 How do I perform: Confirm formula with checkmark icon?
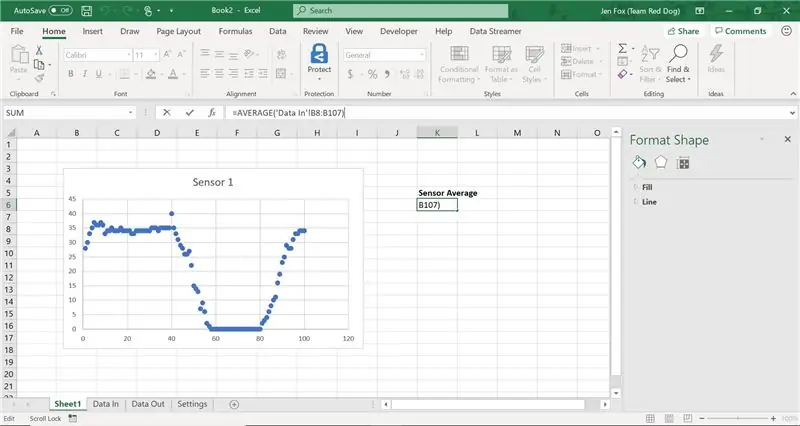(189, 113)
